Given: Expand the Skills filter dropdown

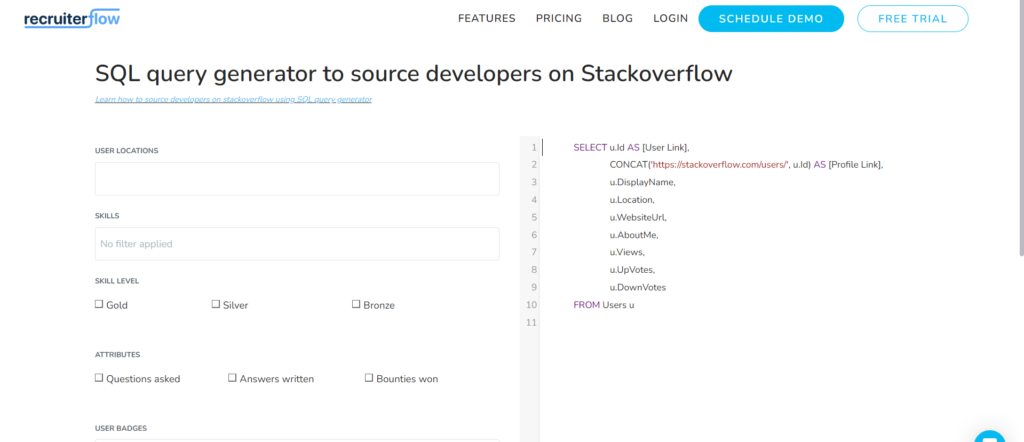Looking at the screenshot, I should (297, 244).
